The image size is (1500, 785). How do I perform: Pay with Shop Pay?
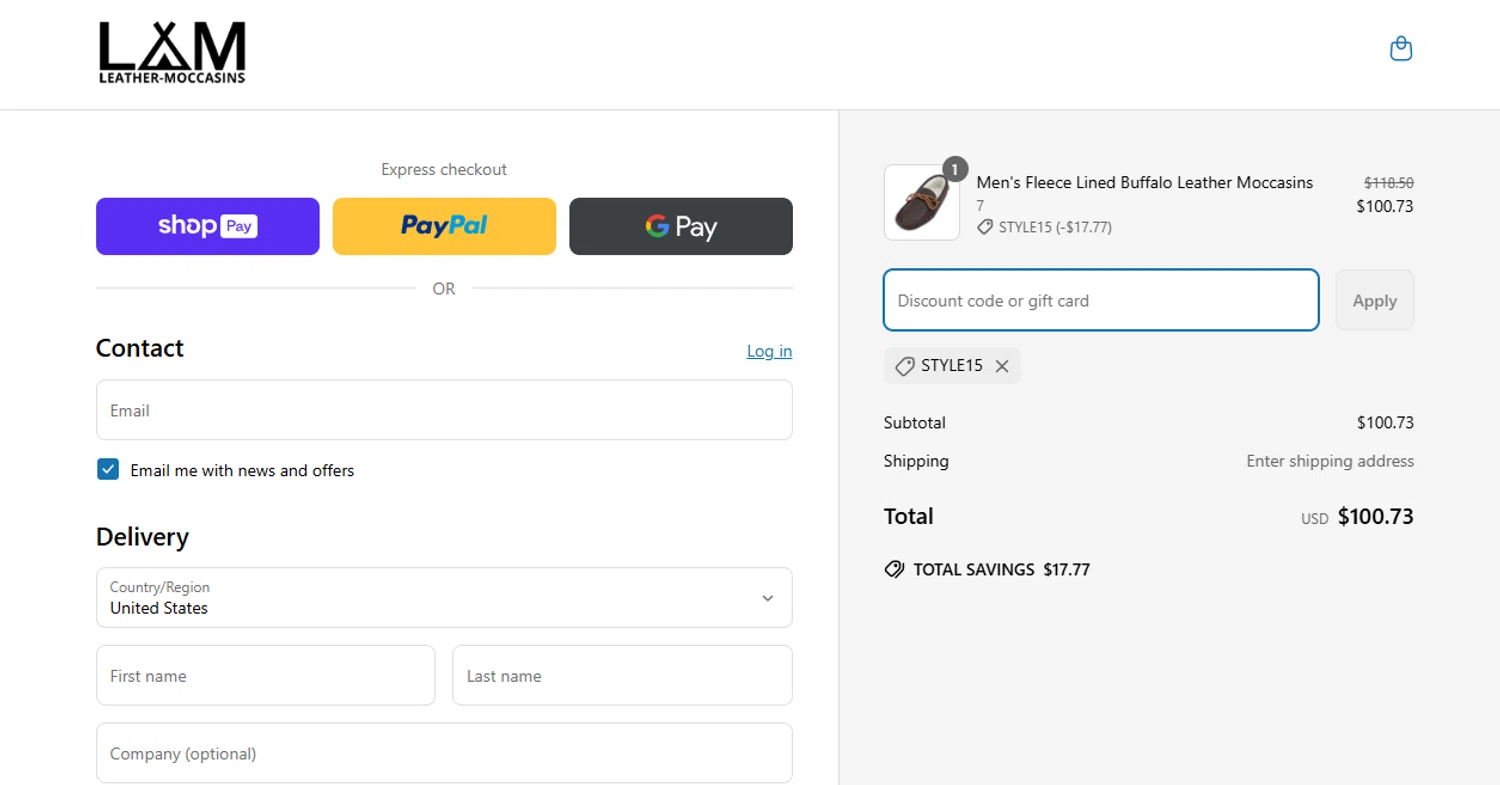click(x=208, y=226)
